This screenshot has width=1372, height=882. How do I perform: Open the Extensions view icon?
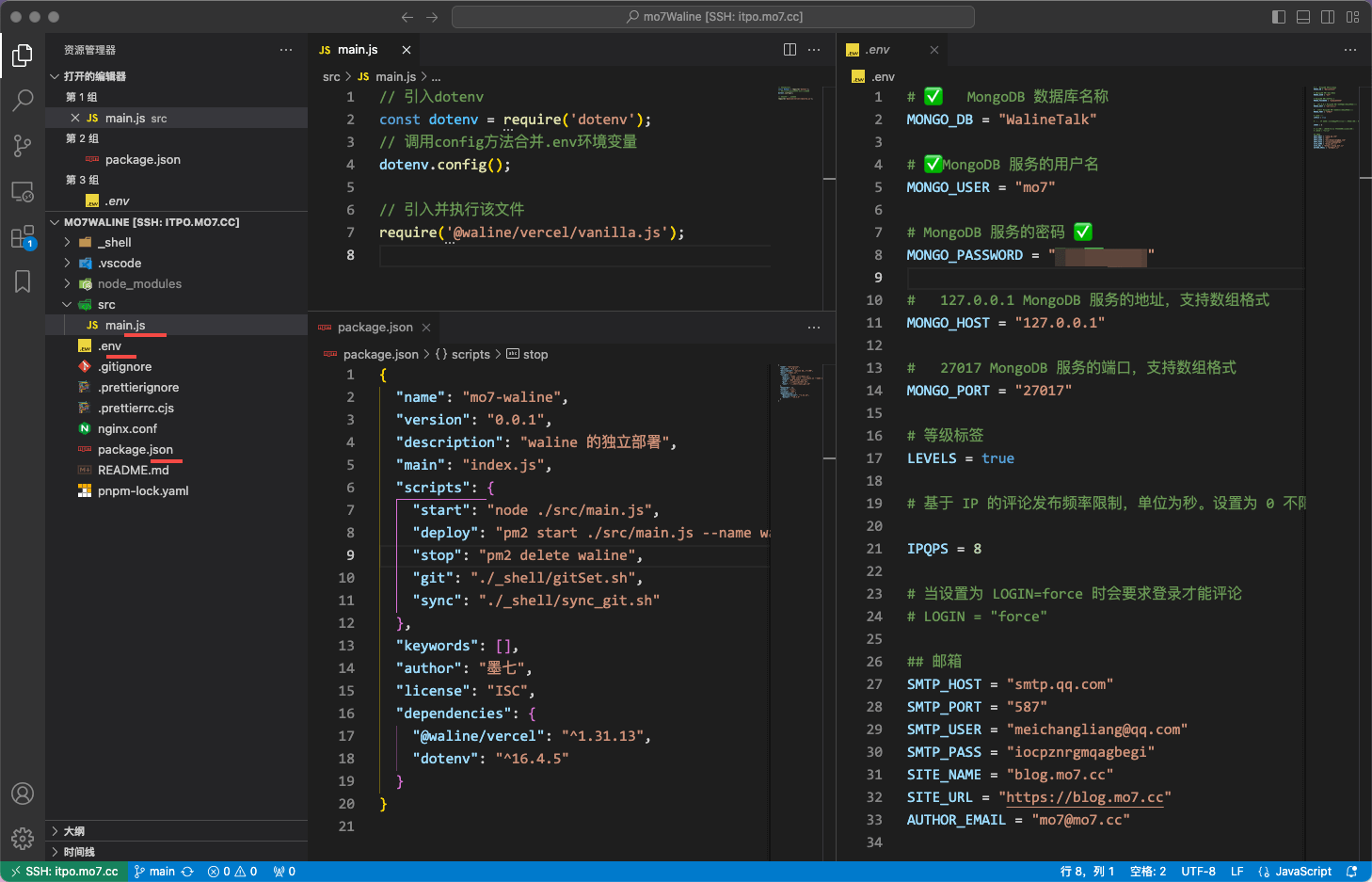[x=23, y=236]
